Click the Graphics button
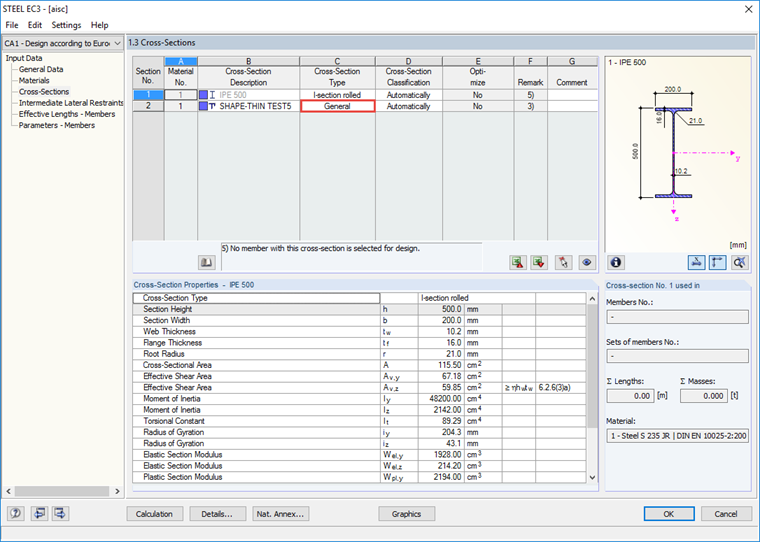Screen dimensions: 760x542 tap(406, 514)
